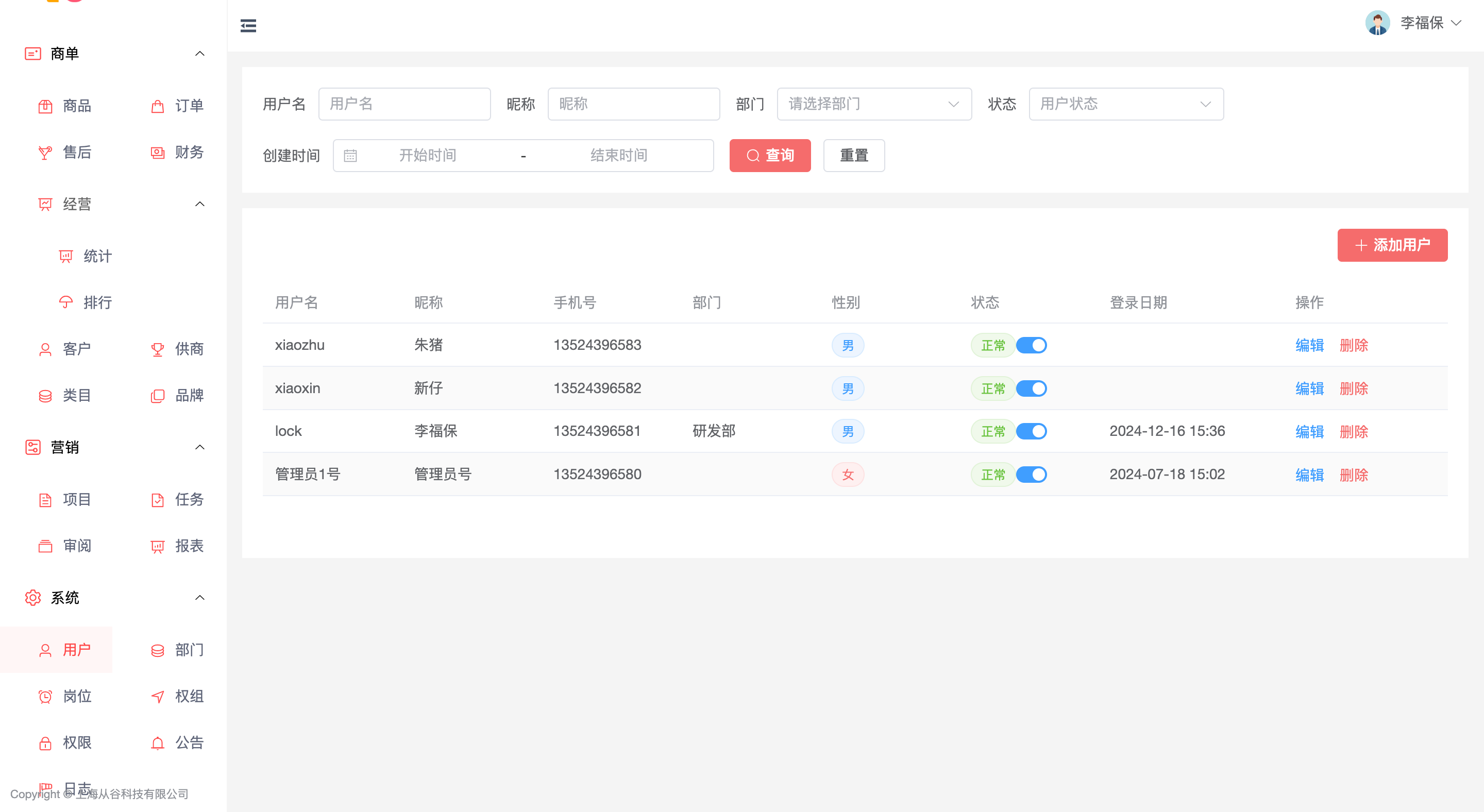Switch to the 部门 (Department) menu item
Image resolution: width=1484 pixels, height=812 pixels.
pos(189,650)
